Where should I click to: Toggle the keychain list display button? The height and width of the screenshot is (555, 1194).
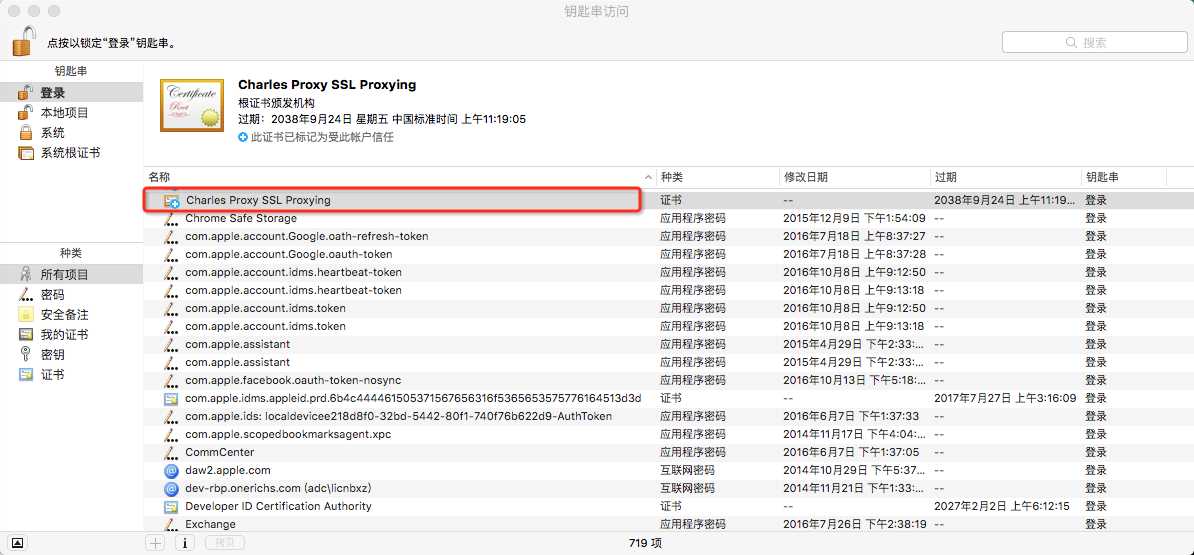coord(18,543)
